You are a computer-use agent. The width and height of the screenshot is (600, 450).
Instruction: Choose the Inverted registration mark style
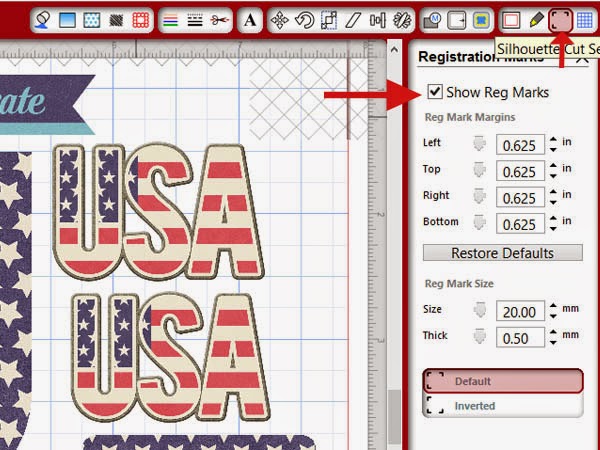click(503, 406)
